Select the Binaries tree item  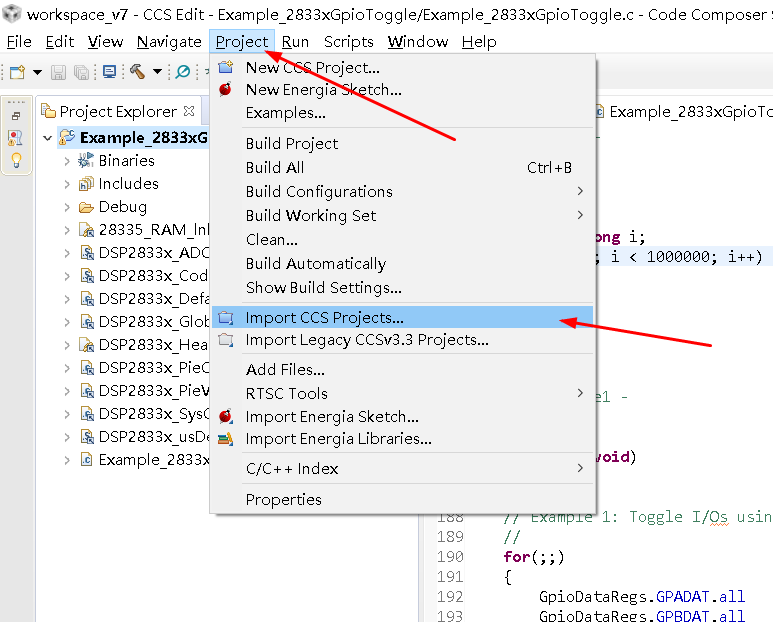pyautogui.click(x=127, y=161)
